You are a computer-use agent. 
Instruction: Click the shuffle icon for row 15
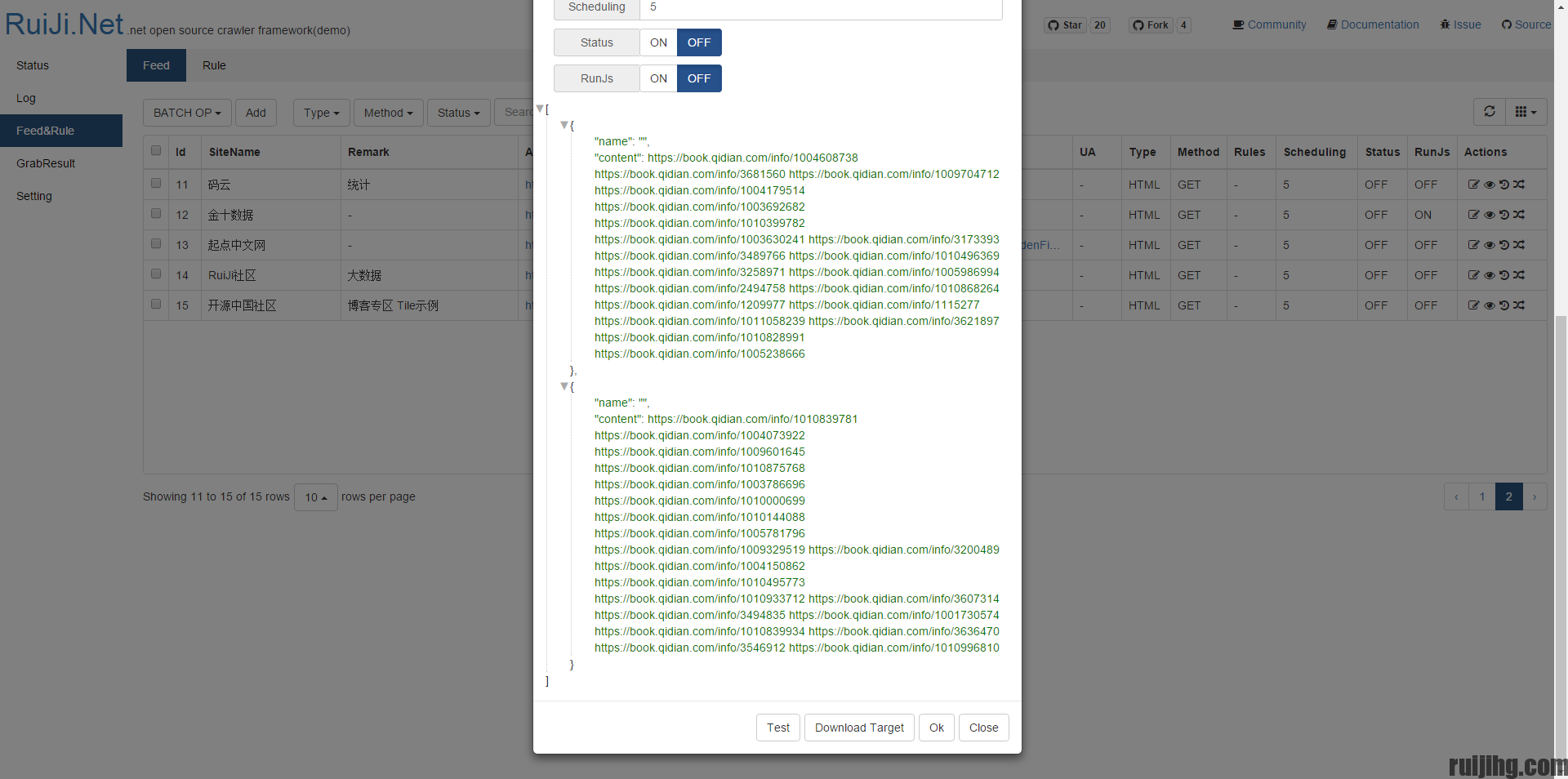pos(1519,305)
